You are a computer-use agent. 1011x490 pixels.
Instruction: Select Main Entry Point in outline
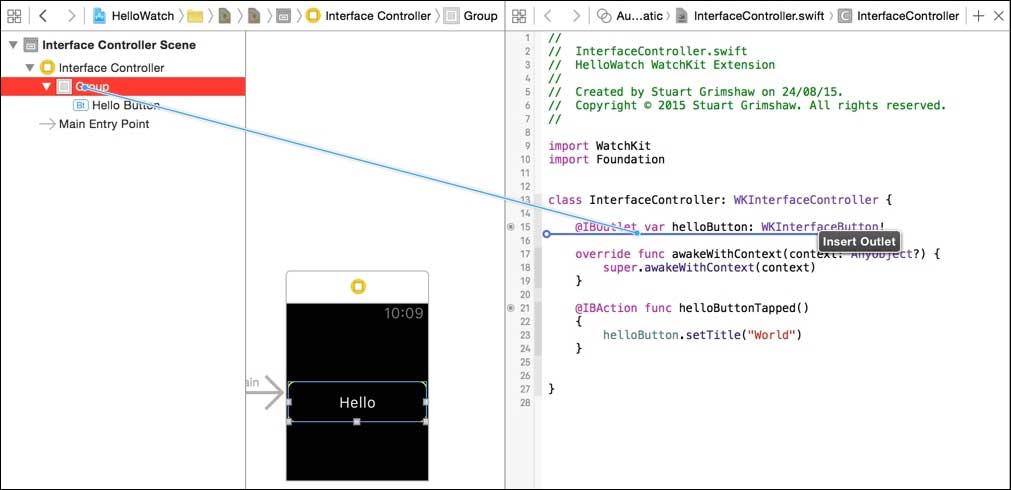point(103,124)
